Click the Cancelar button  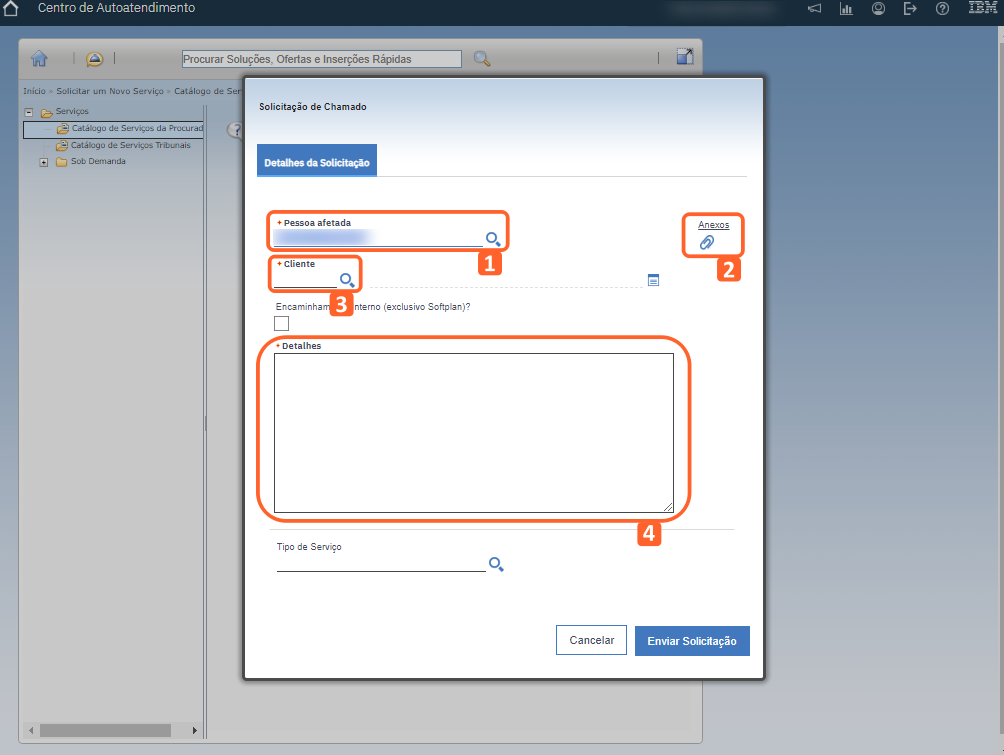pyautogui.click(x=591, y=640)
